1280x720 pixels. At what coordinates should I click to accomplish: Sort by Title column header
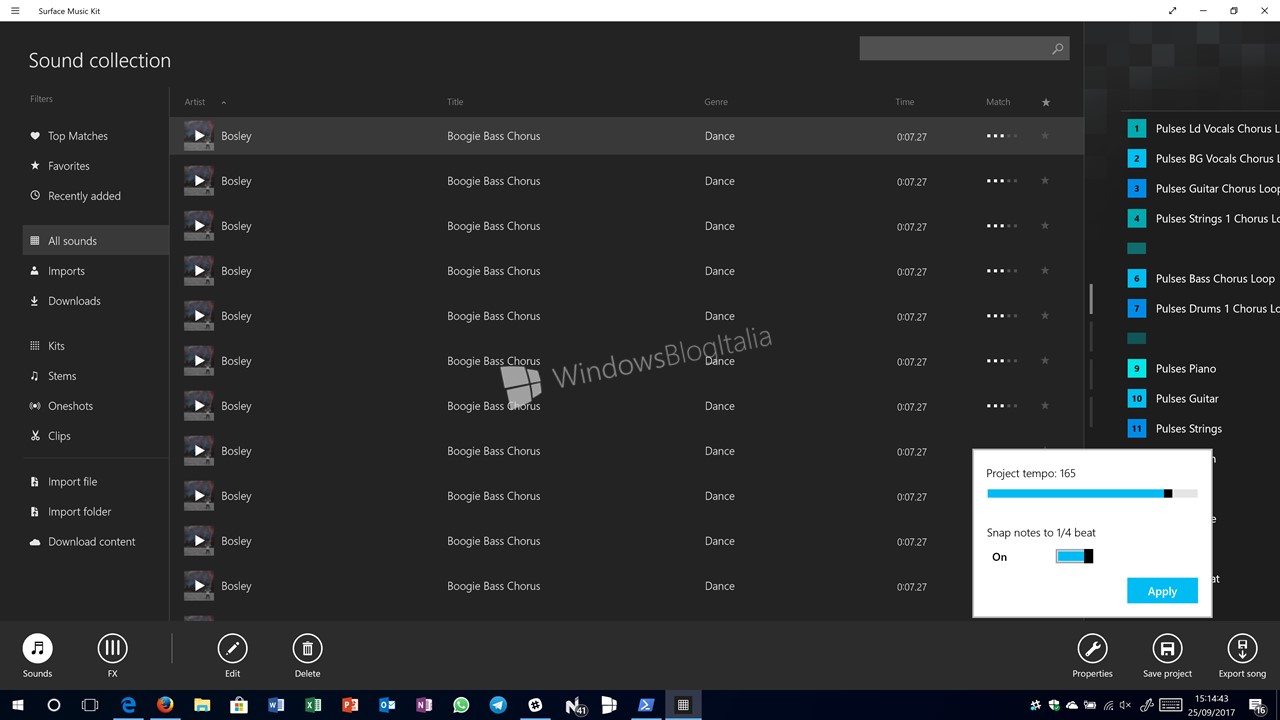455,102
